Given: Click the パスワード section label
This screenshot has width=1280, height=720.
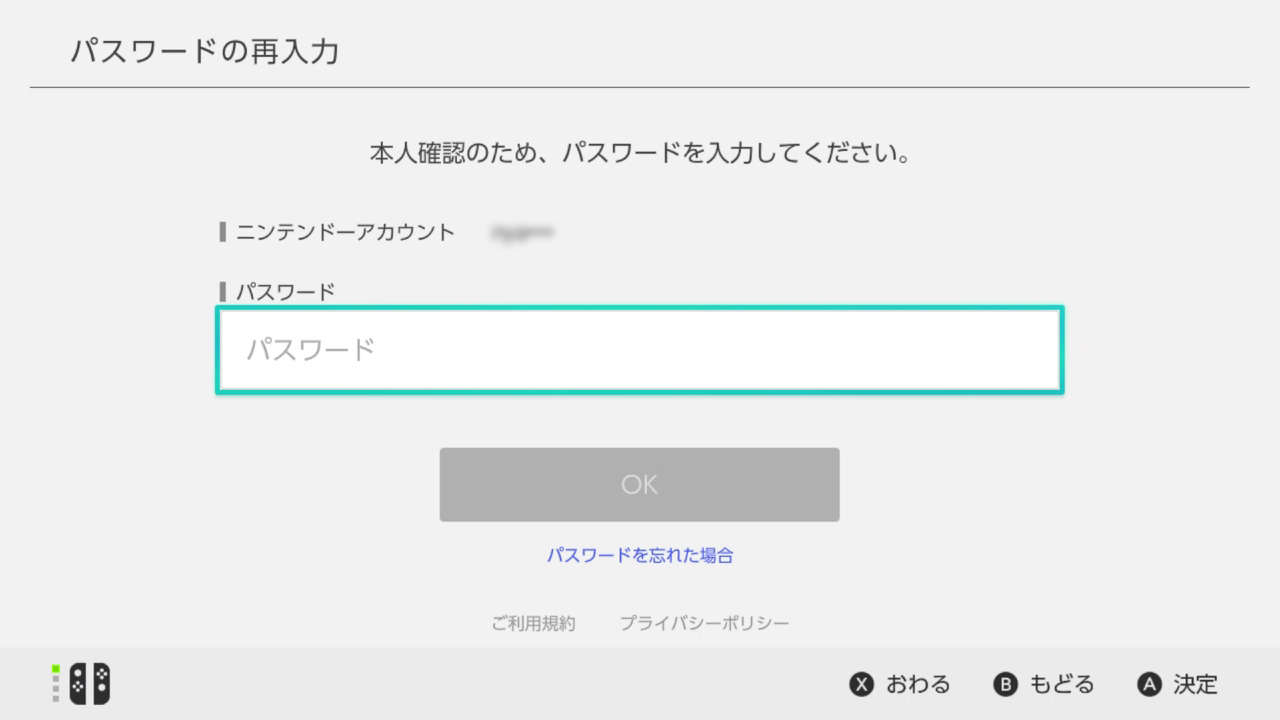Looking at the screenshot, I should [282, 291].
